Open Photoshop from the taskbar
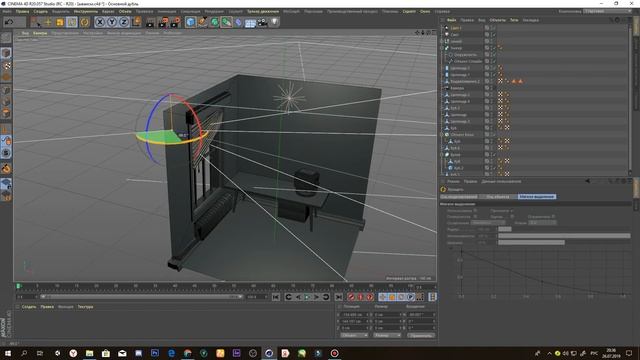 coord(155,353)
